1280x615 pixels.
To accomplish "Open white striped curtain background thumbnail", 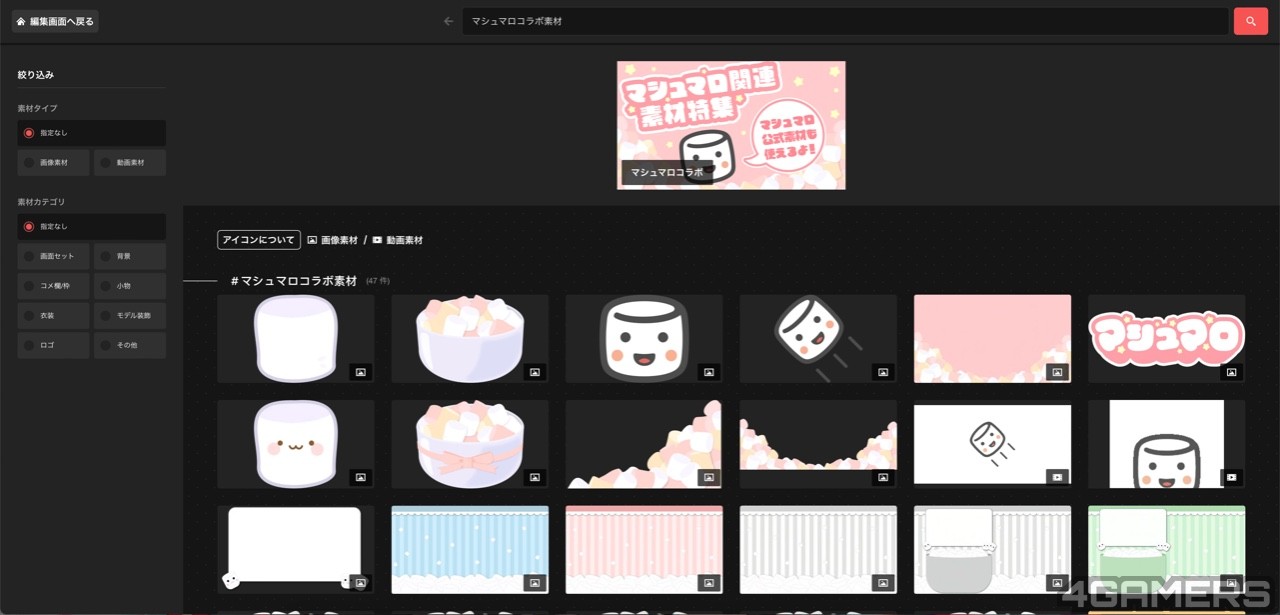I will [818, 549].
